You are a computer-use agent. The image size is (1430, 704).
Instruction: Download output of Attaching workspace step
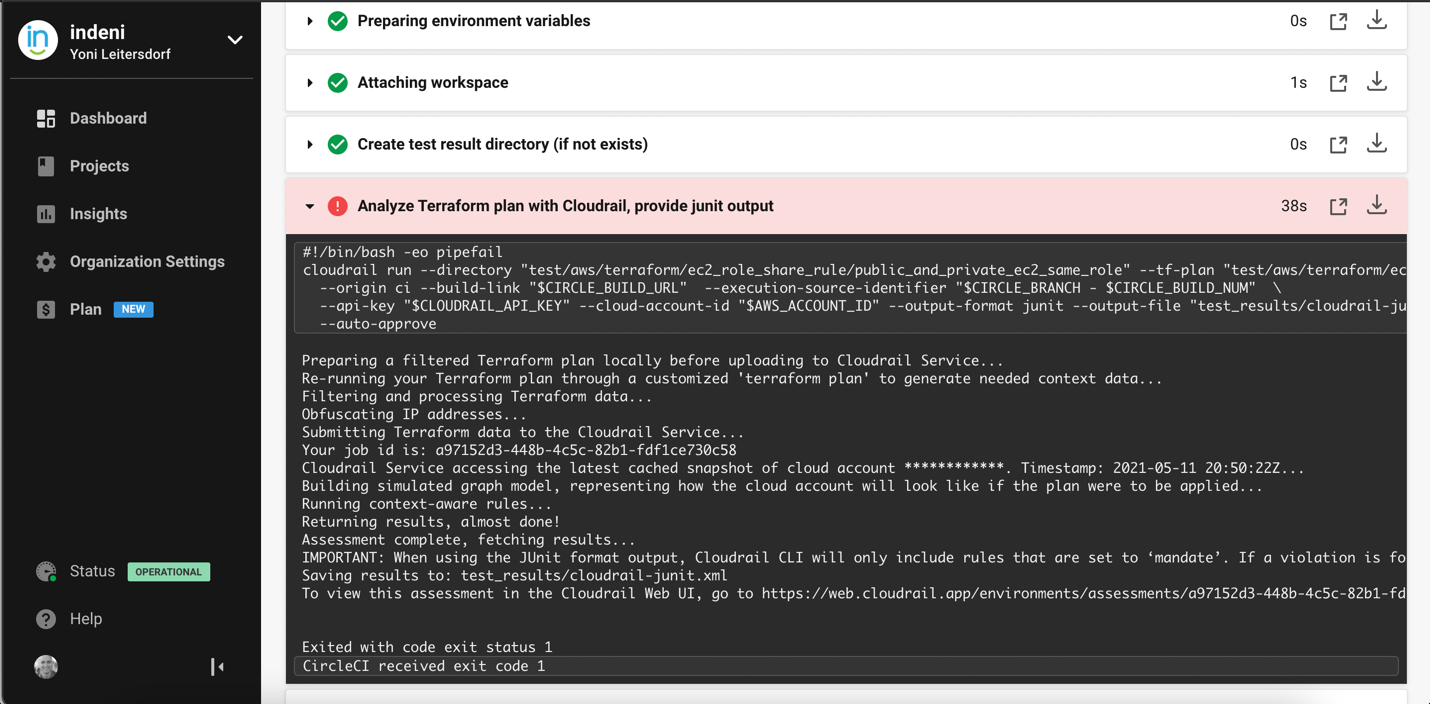(1377, 82)
